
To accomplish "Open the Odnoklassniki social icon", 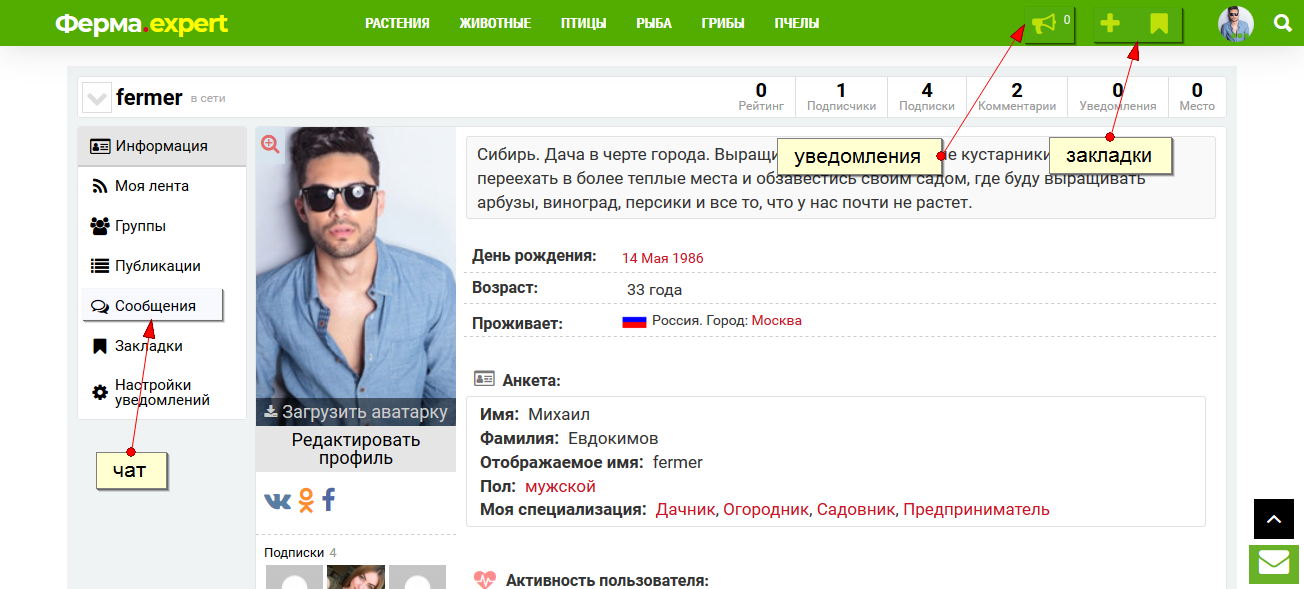I will 306,500.
